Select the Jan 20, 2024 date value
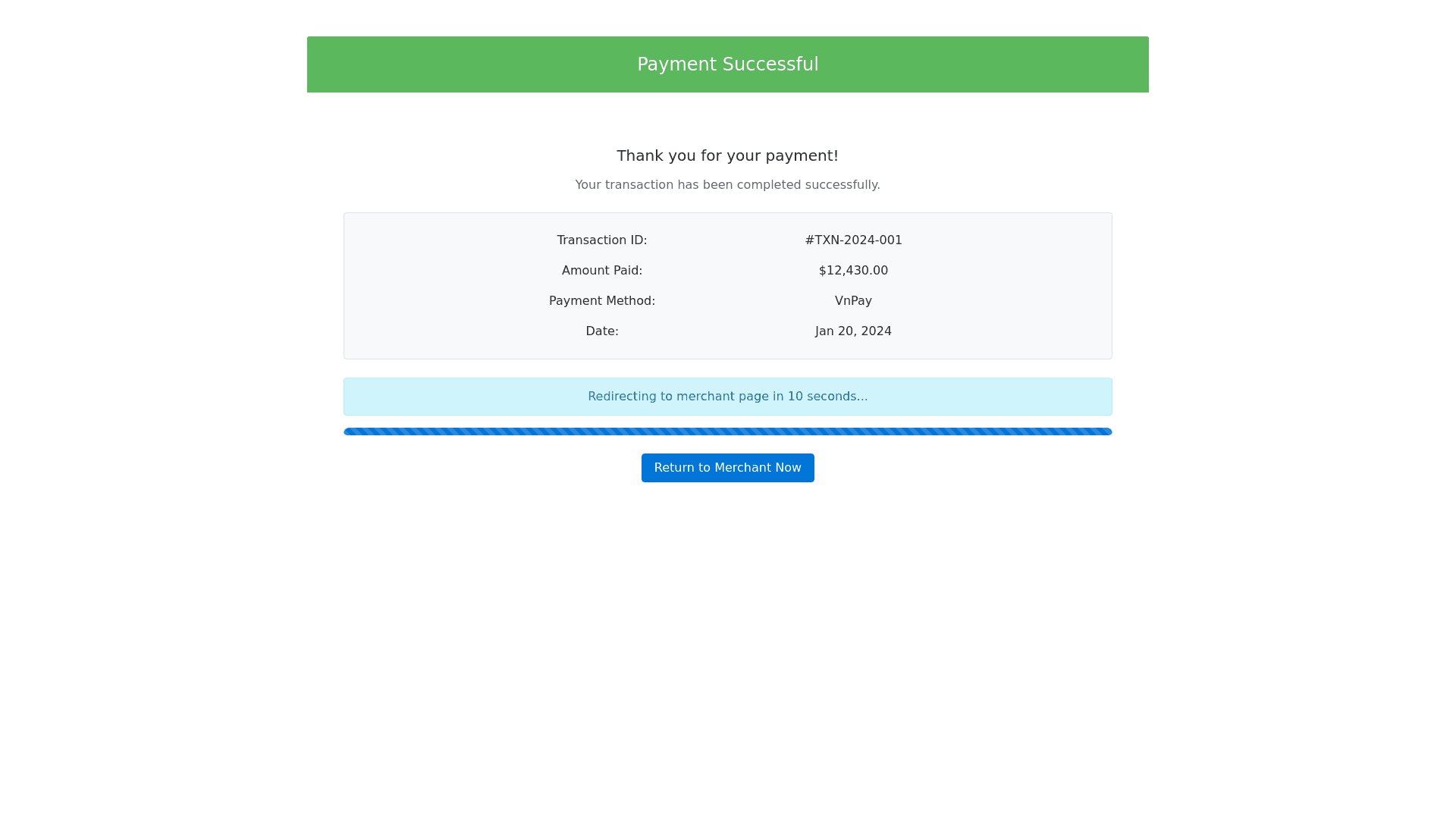The image size is (1456, 819). 853,331
